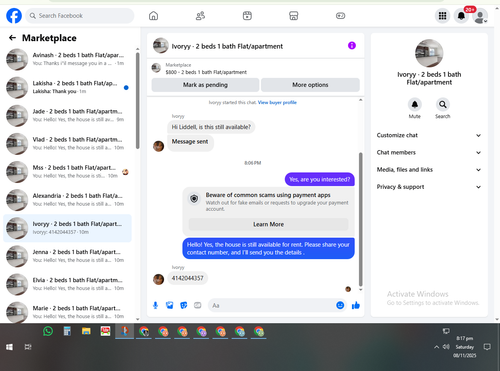Screen dimensions: 500x371
Task: Search in conversation with magnifier icon
Action: [x=443, y=104]
